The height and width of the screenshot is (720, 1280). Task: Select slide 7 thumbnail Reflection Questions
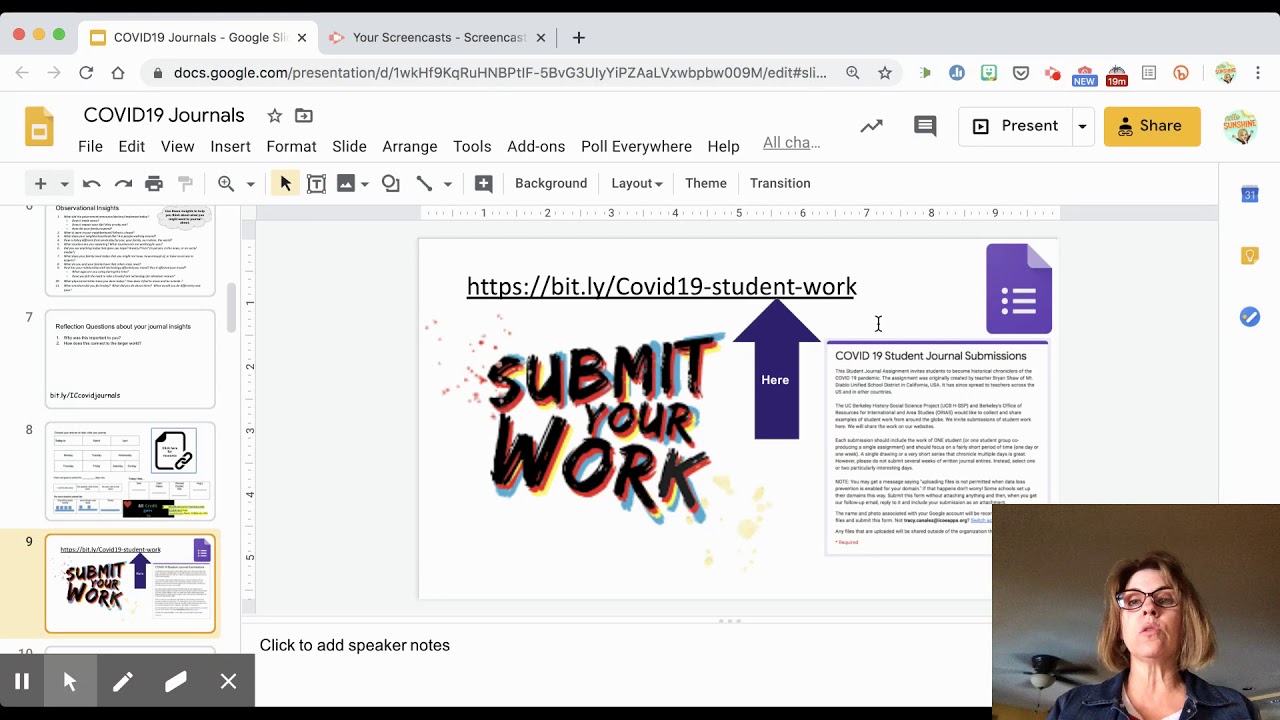point(130,358)
